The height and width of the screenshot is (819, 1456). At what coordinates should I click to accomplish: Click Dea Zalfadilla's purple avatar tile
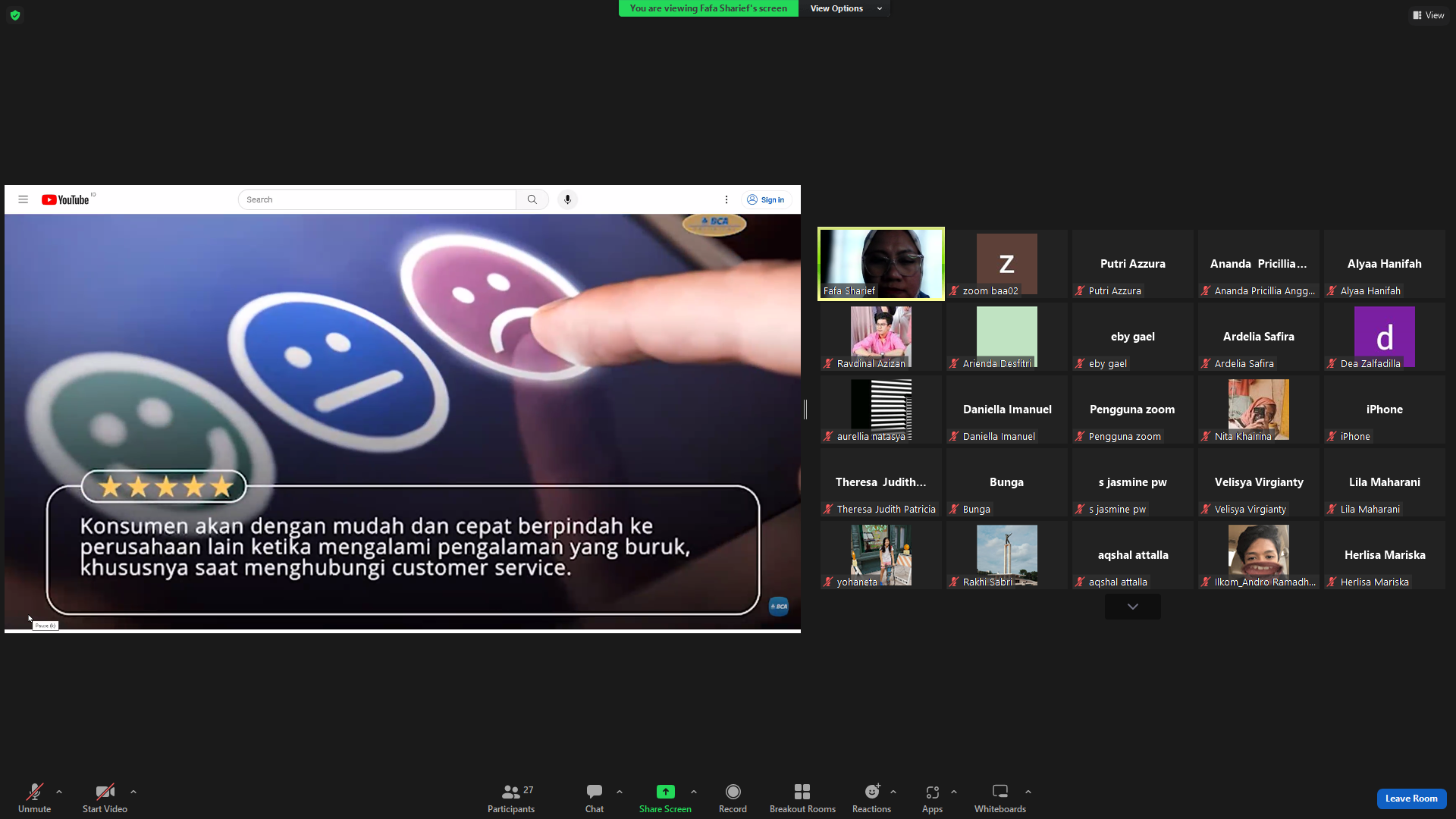(1385, 337)
